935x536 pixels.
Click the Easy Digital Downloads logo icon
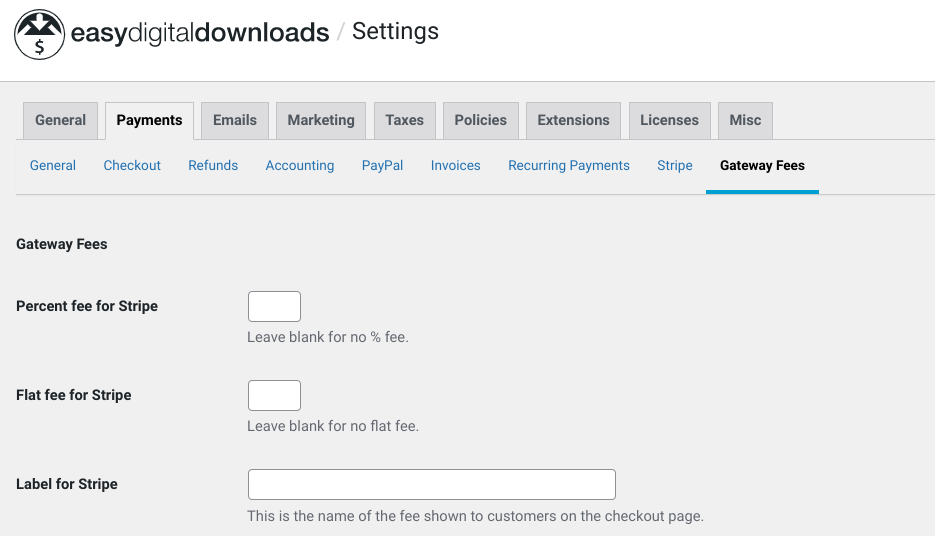(x=39, y=35)
